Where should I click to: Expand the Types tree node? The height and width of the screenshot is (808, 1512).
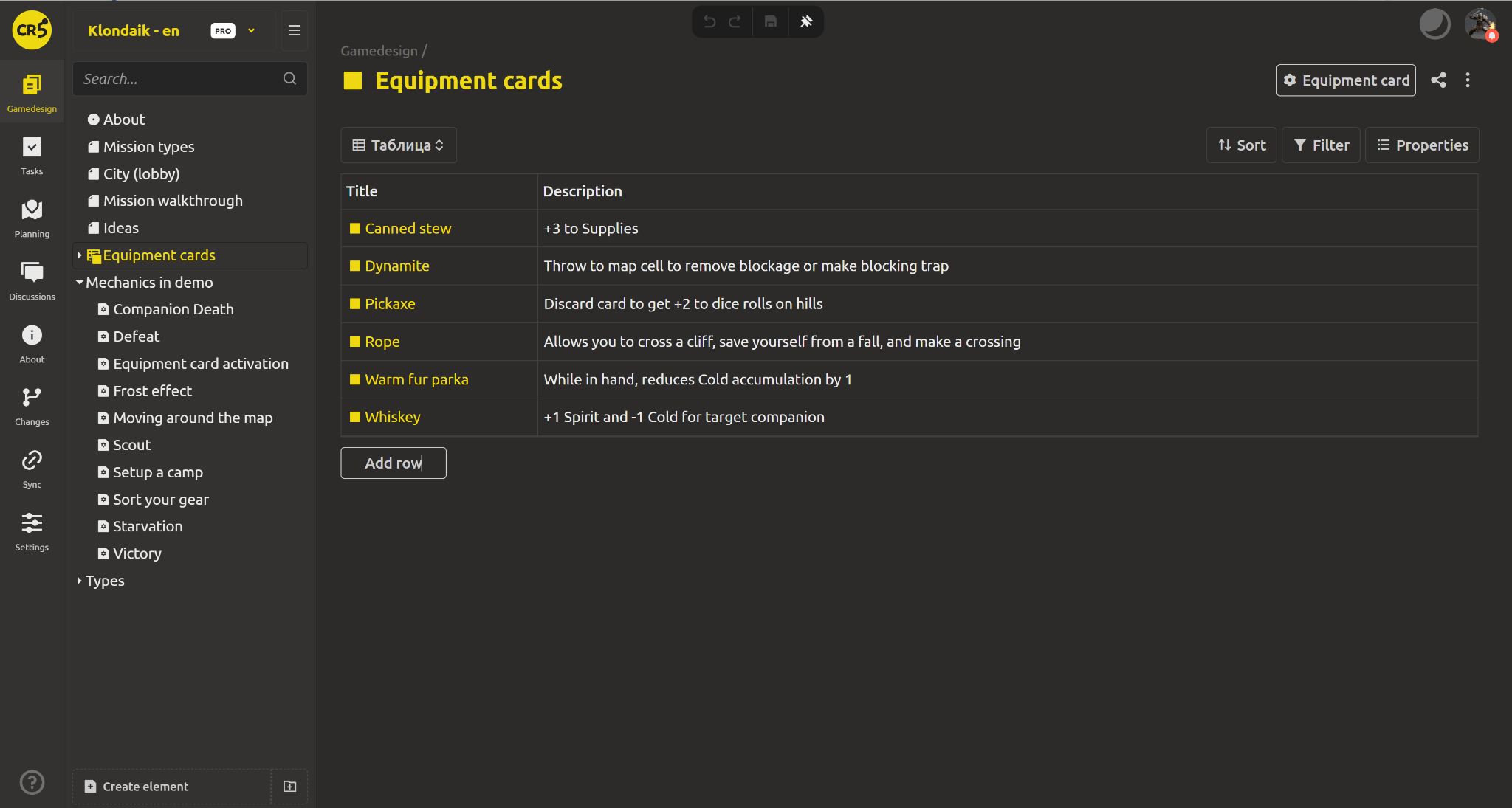79,581
